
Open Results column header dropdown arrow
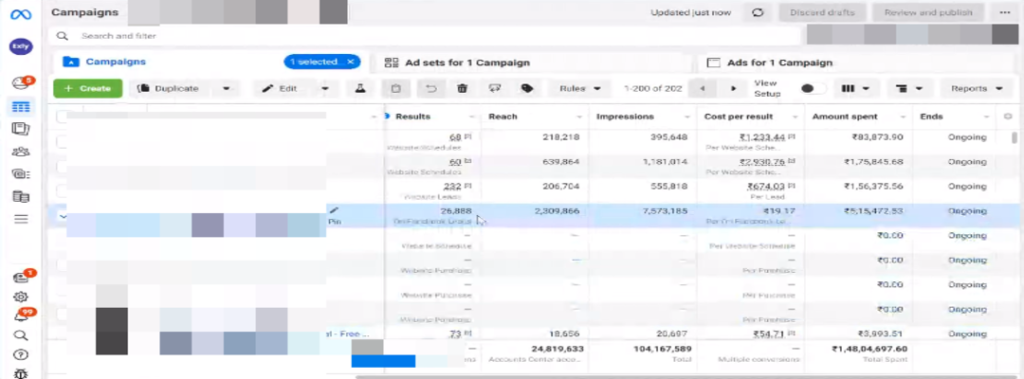(x=473, y=117)
